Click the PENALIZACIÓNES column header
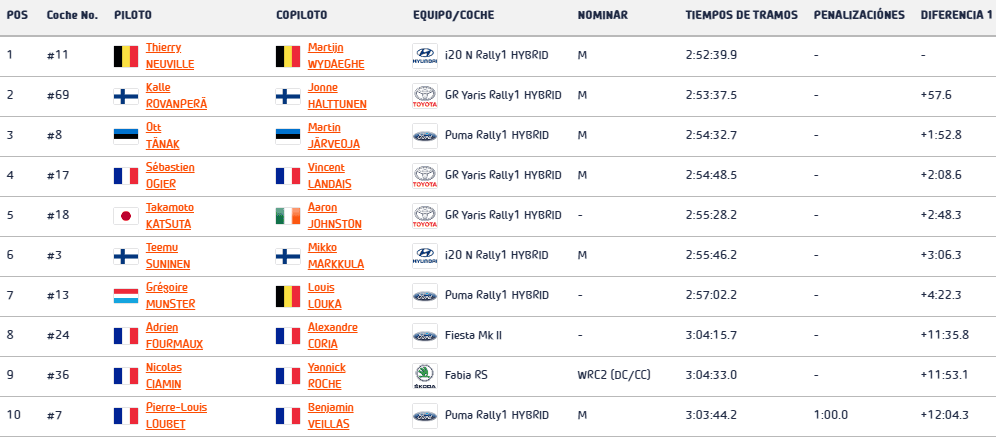This screenshot has width=996, height=438. click(859, 15)
